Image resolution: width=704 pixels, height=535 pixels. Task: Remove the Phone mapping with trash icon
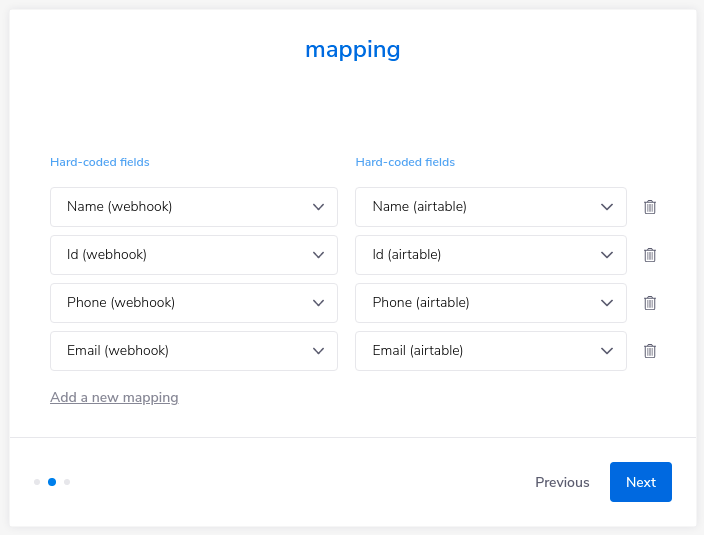[x=649, y=303]
